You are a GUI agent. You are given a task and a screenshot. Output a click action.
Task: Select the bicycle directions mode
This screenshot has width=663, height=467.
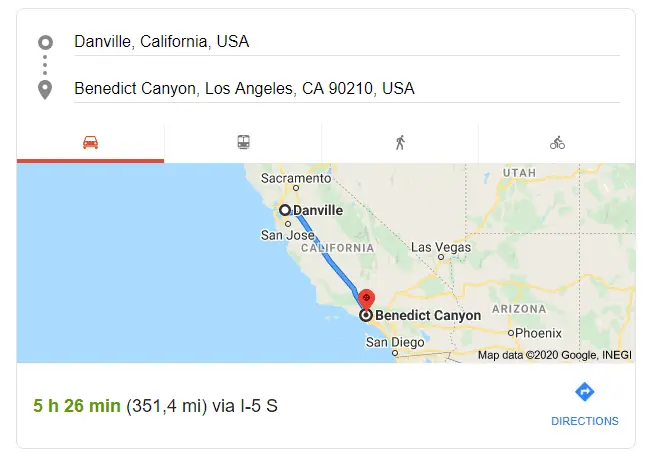pyautogui.click(x=557, y=142)
